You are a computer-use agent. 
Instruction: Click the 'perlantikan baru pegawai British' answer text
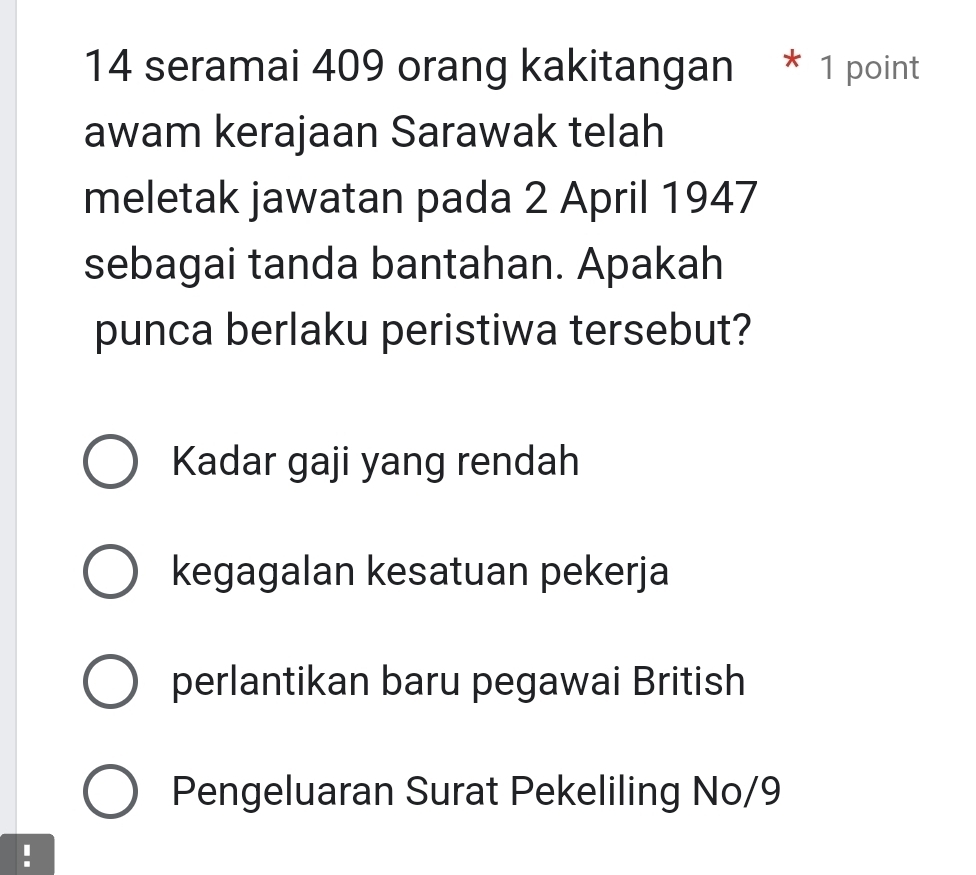click(458, 682)
